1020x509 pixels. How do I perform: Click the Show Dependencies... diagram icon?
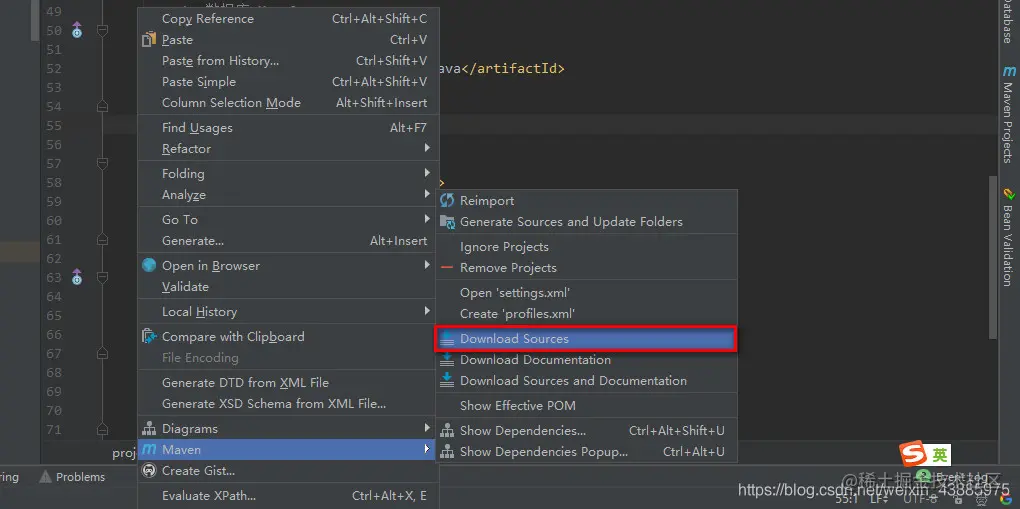click(x=447, y=431)
